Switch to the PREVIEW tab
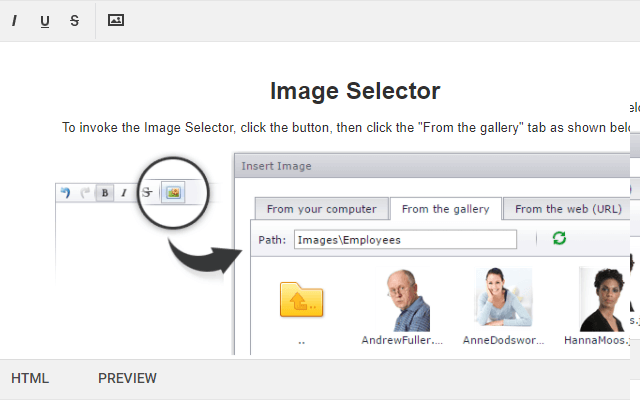 coord(127,378)
